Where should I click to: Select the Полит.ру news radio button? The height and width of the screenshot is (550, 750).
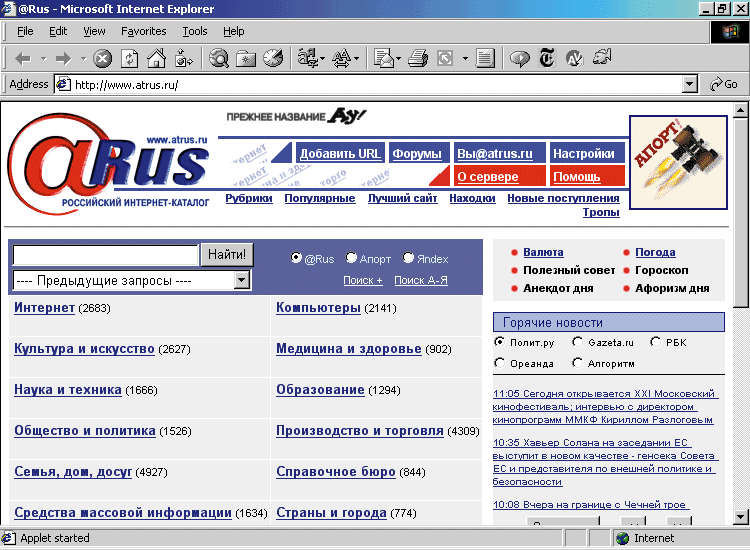(499, 342)
